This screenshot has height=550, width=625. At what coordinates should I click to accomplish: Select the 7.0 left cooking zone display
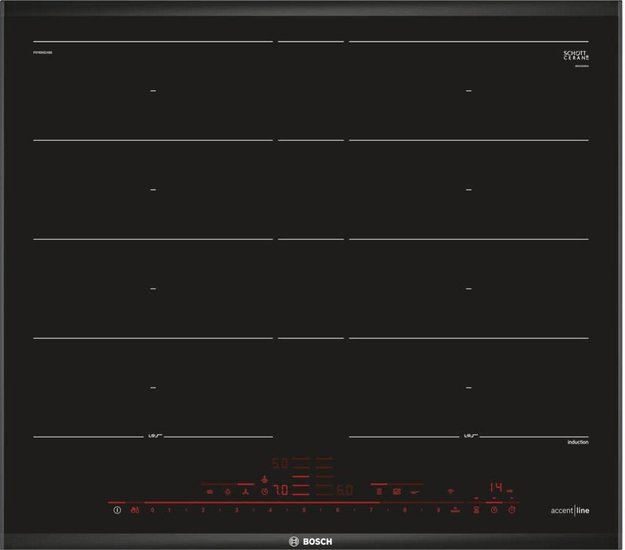[x=281, y=491]
